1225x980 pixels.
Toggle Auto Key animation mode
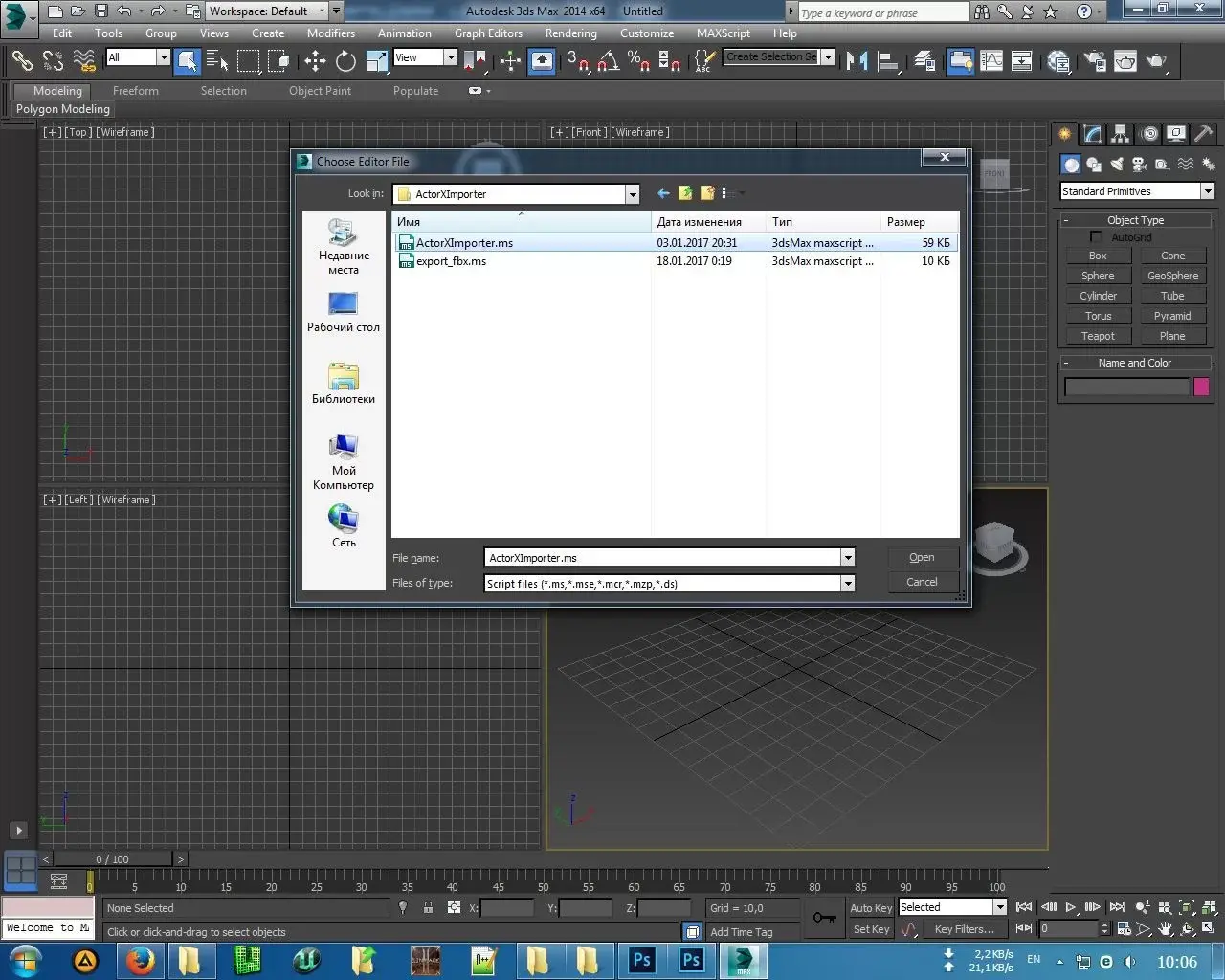(x=871, y=908)
